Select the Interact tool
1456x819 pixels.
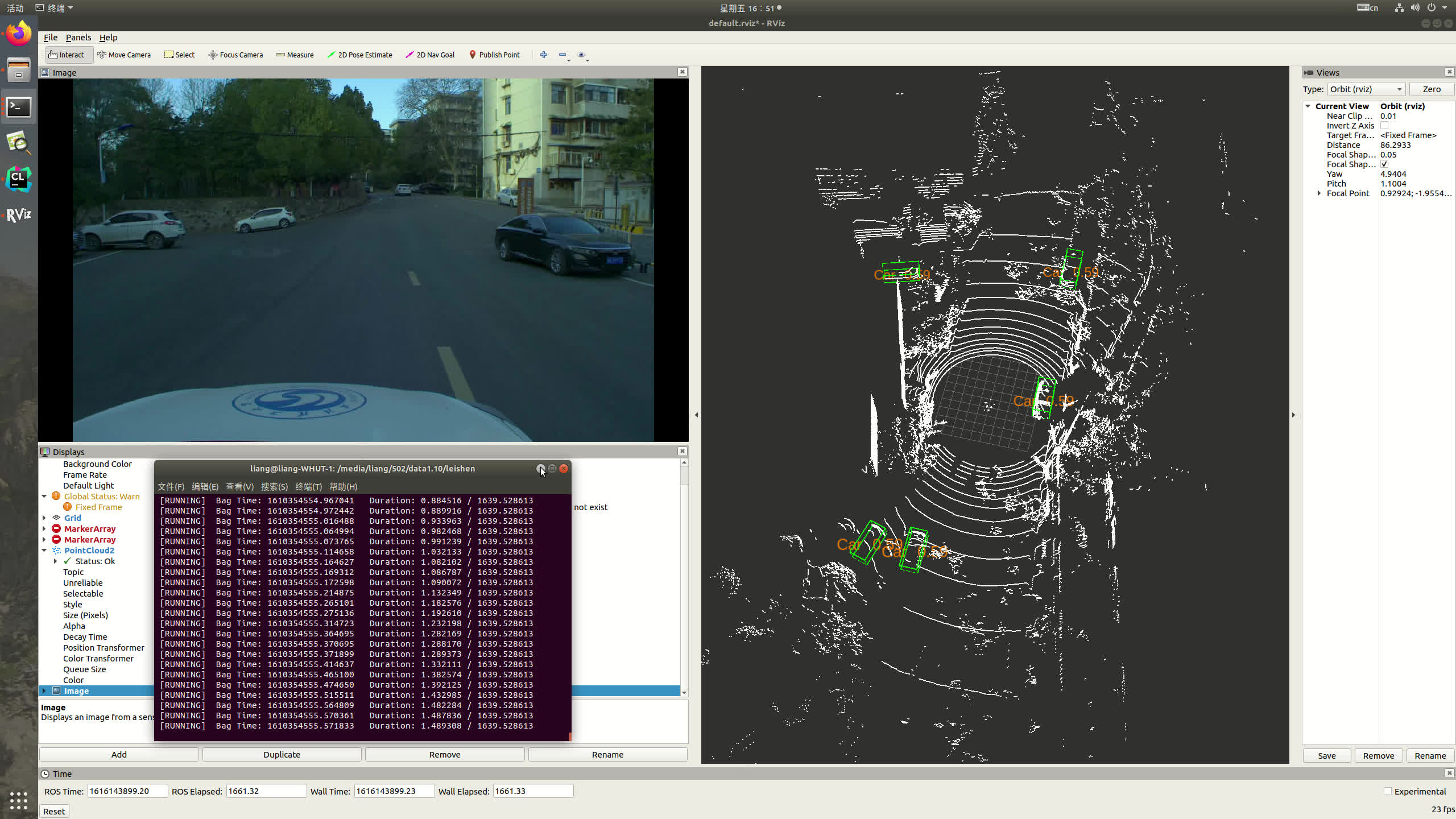pos(67,55)
